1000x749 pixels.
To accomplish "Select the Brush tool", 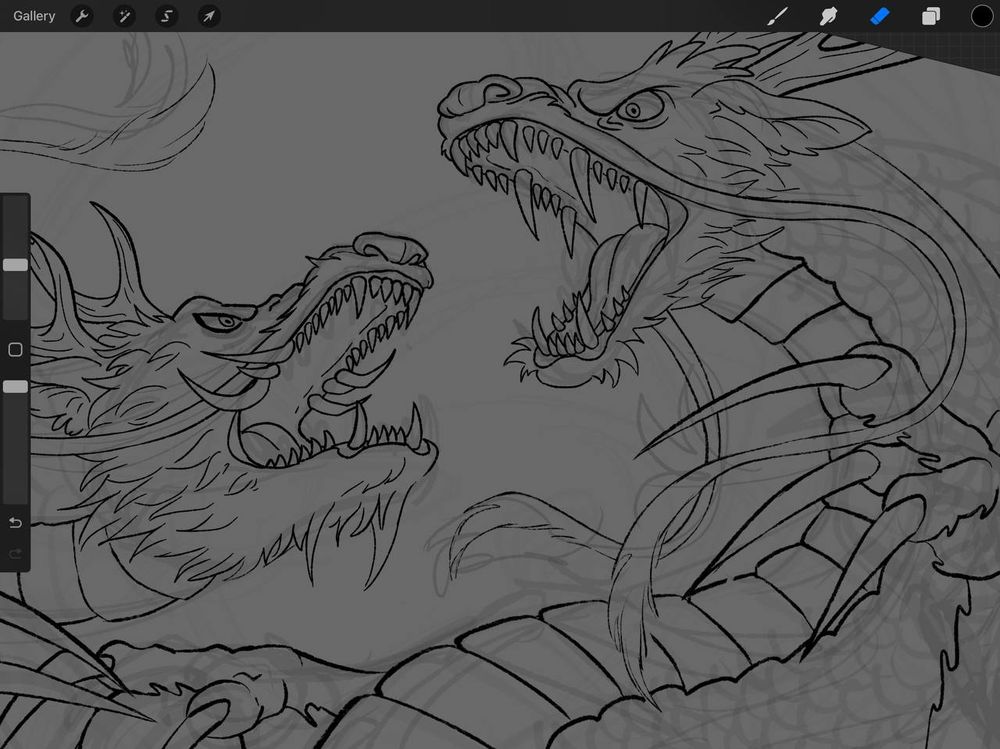I will [x=777, y=16].
